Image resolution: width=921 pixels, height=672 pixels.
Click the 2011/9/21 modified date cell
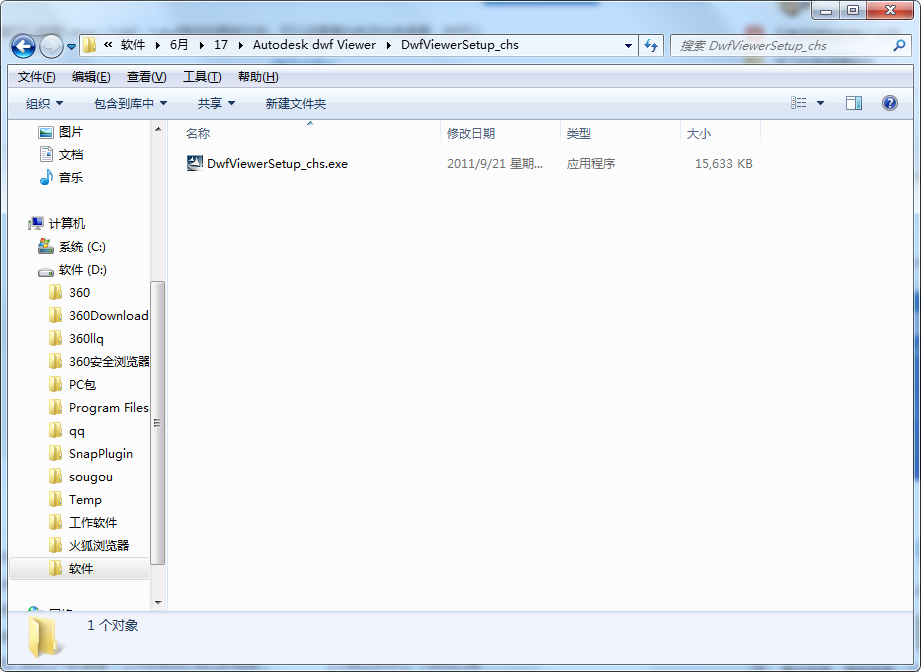(495, 163)
